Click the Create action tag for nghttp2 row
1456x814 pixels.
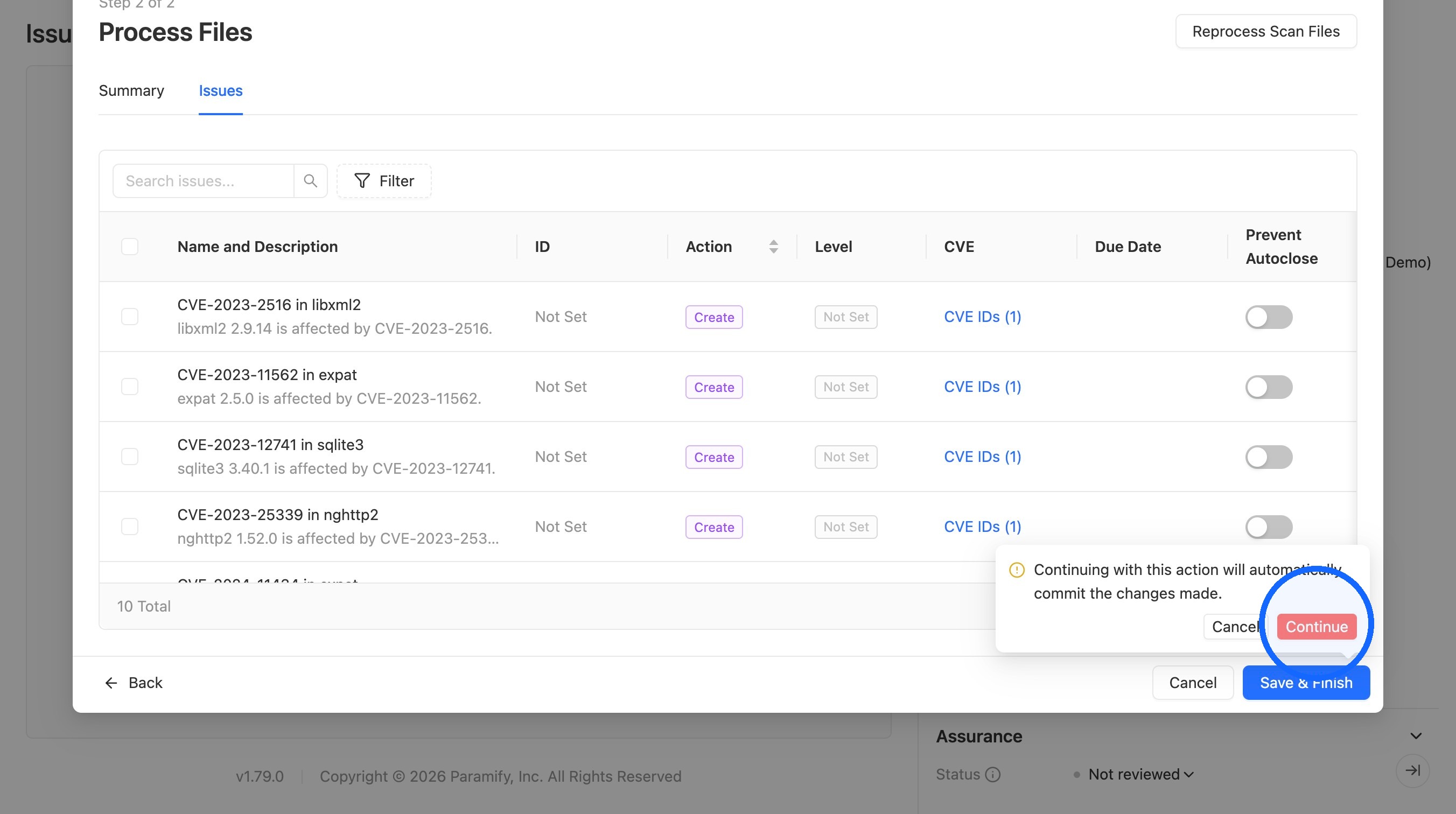tap(714, 527)
